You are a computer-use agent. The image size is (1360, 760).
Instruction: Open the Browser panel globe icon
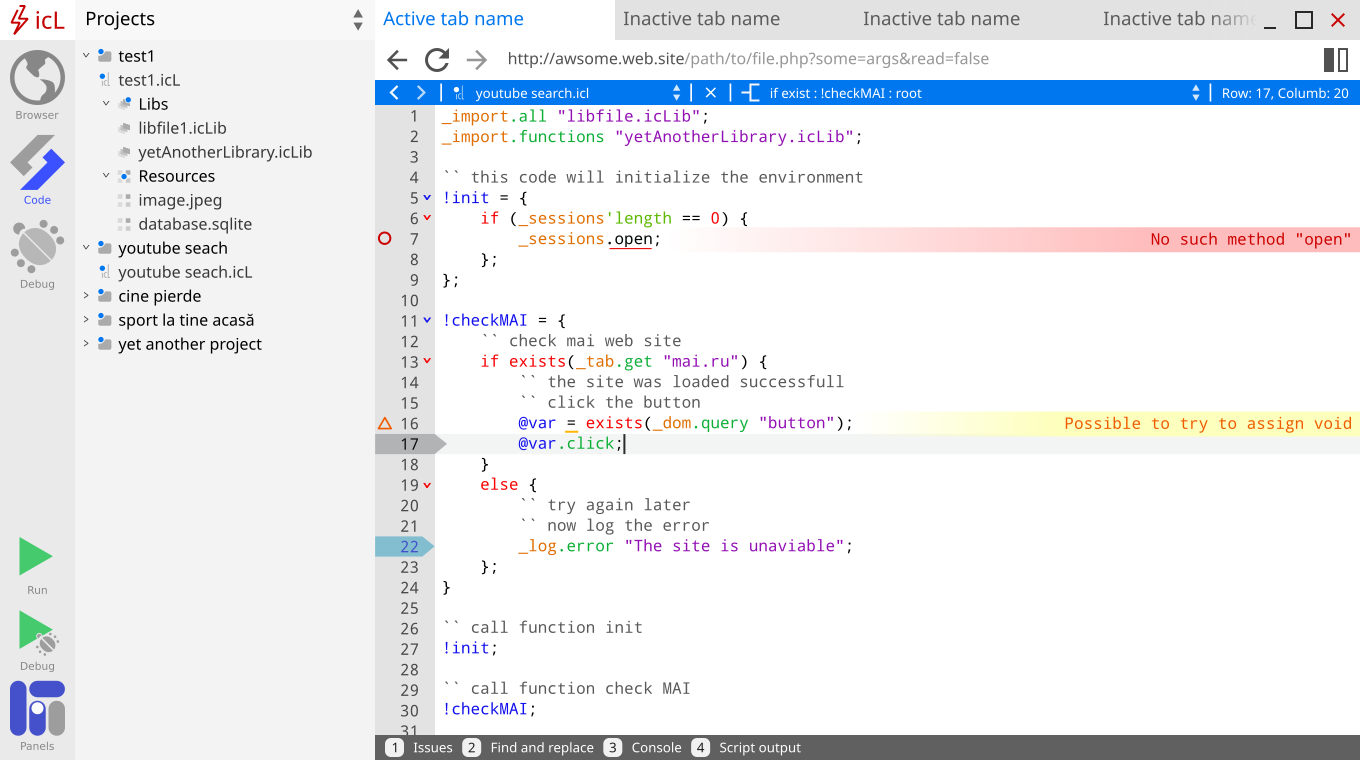pyautogui.click(x=37, y=78)
